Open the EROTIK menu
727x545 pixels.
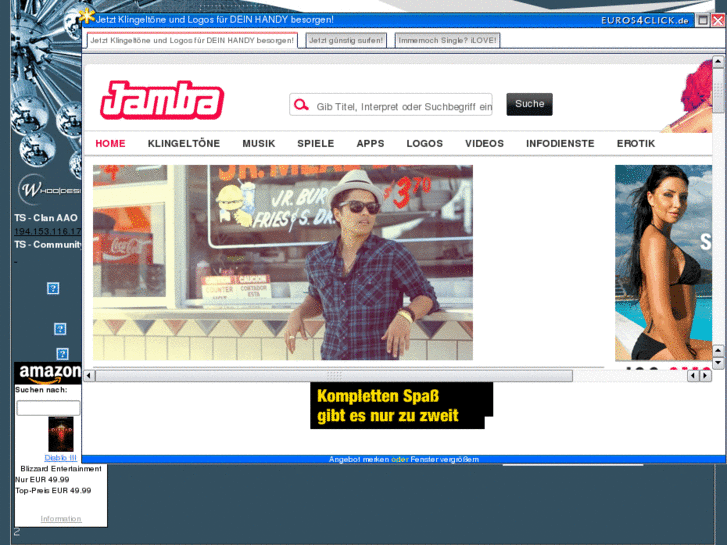(636, 143)
